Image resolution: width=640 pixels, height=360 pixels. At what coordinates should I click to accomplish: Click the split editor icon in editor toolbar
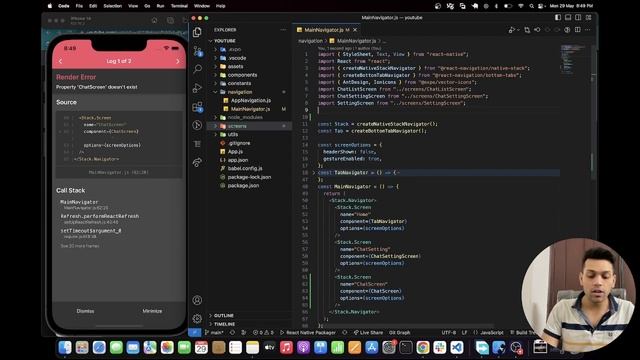click(x=578, y=30)
